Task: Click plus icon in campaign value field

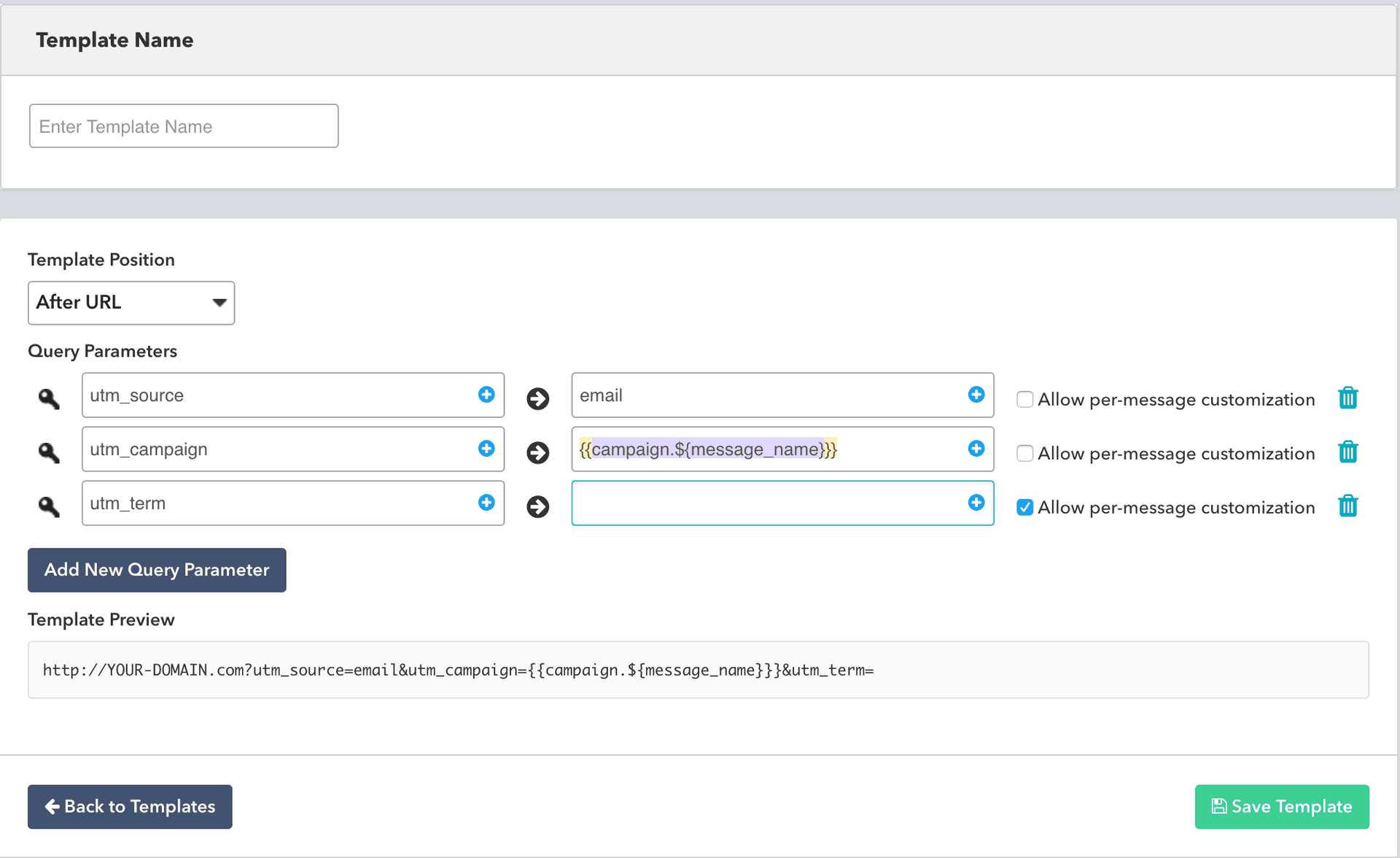Action: (976, 449)
